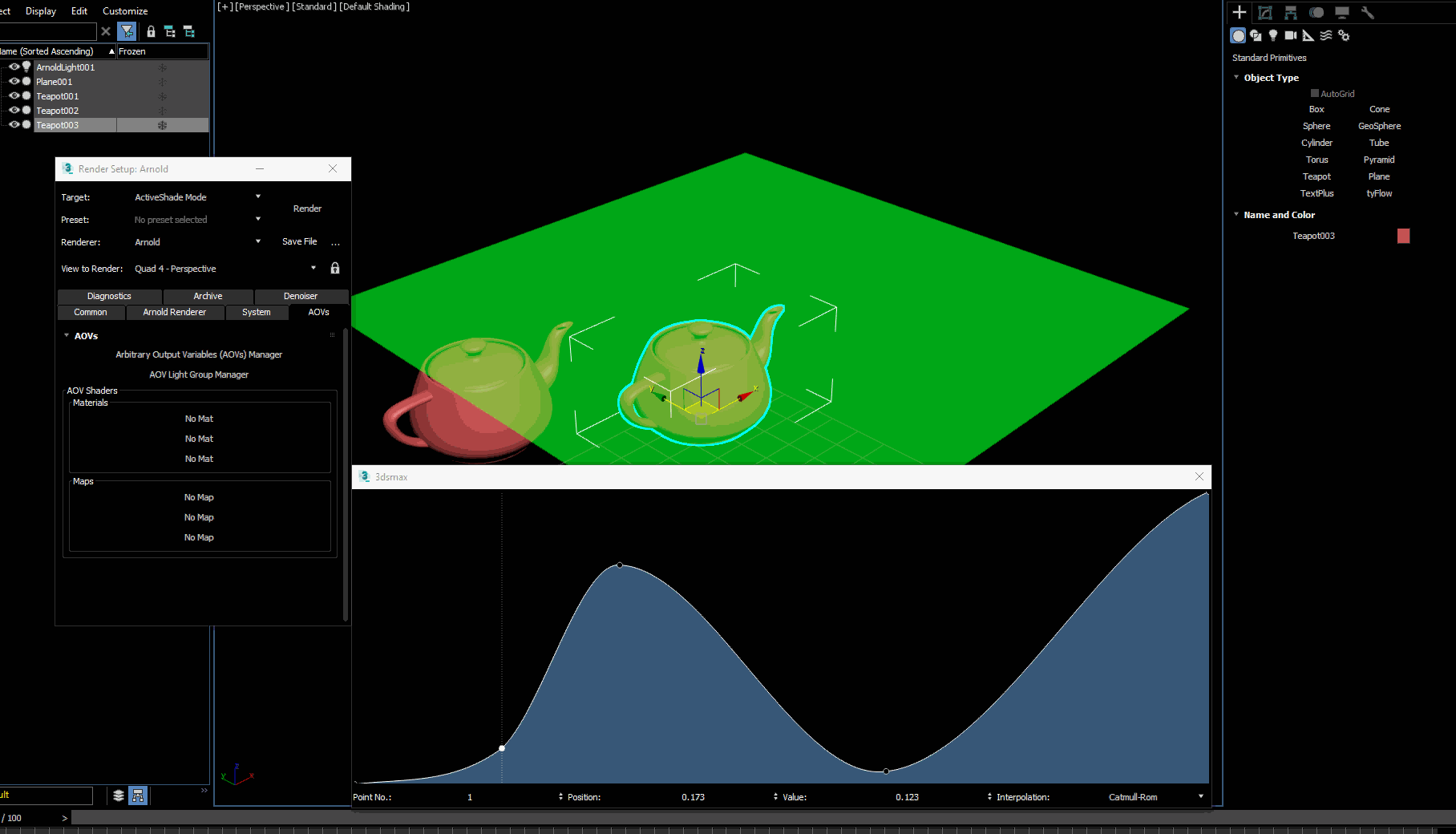Open the Customize menu

click(x=125, y=11)
